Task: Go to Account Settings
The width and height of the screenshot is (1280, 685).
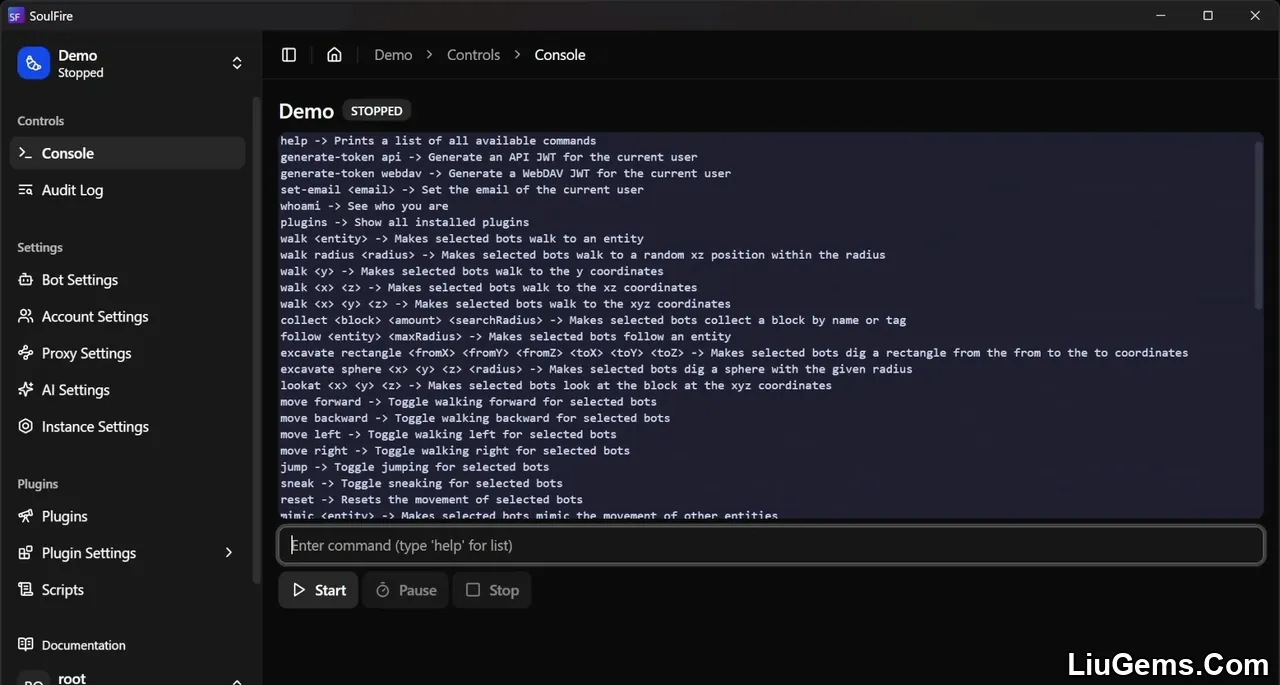Action: click(127, 316)
